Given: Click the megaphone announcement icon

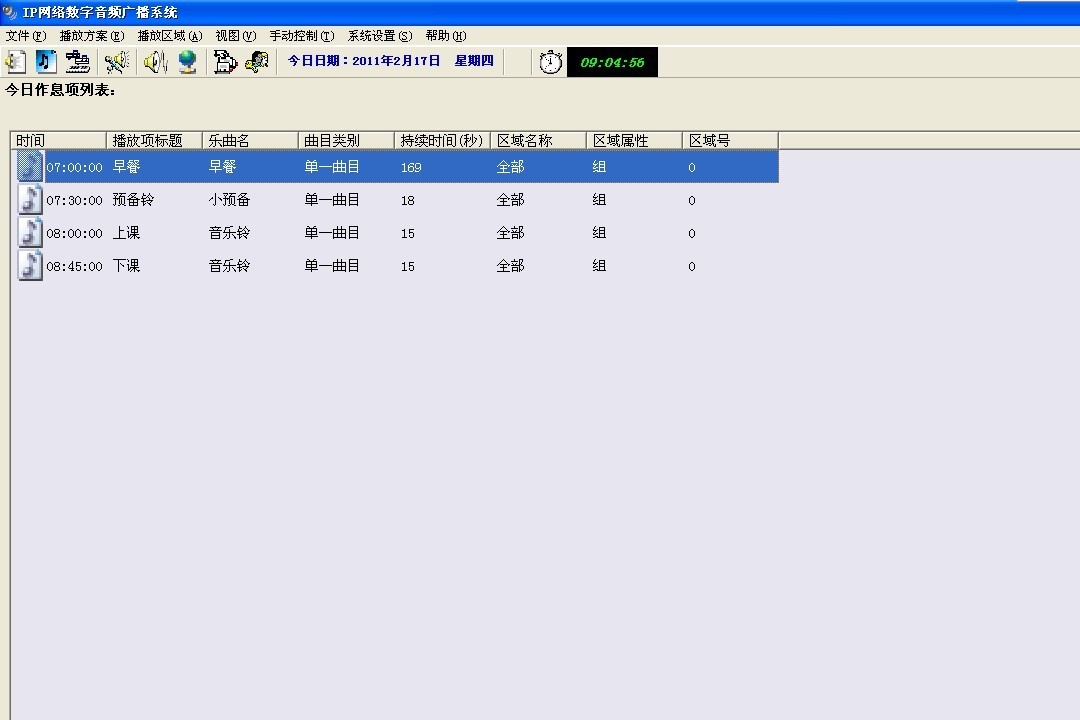Looking at the screenshot, I should click(x=117, y=61).
